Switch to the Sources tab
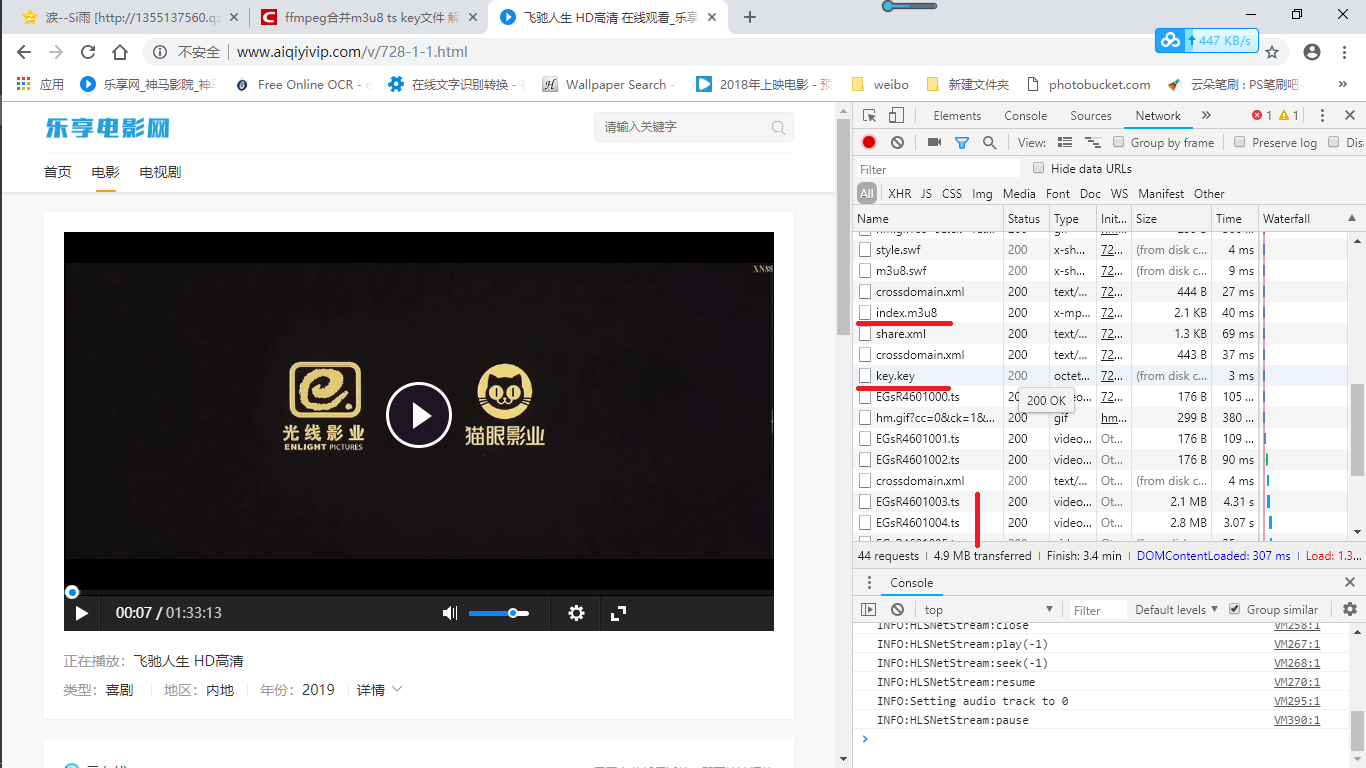Screen dimensions: 1366x768 coord(1090,116)
